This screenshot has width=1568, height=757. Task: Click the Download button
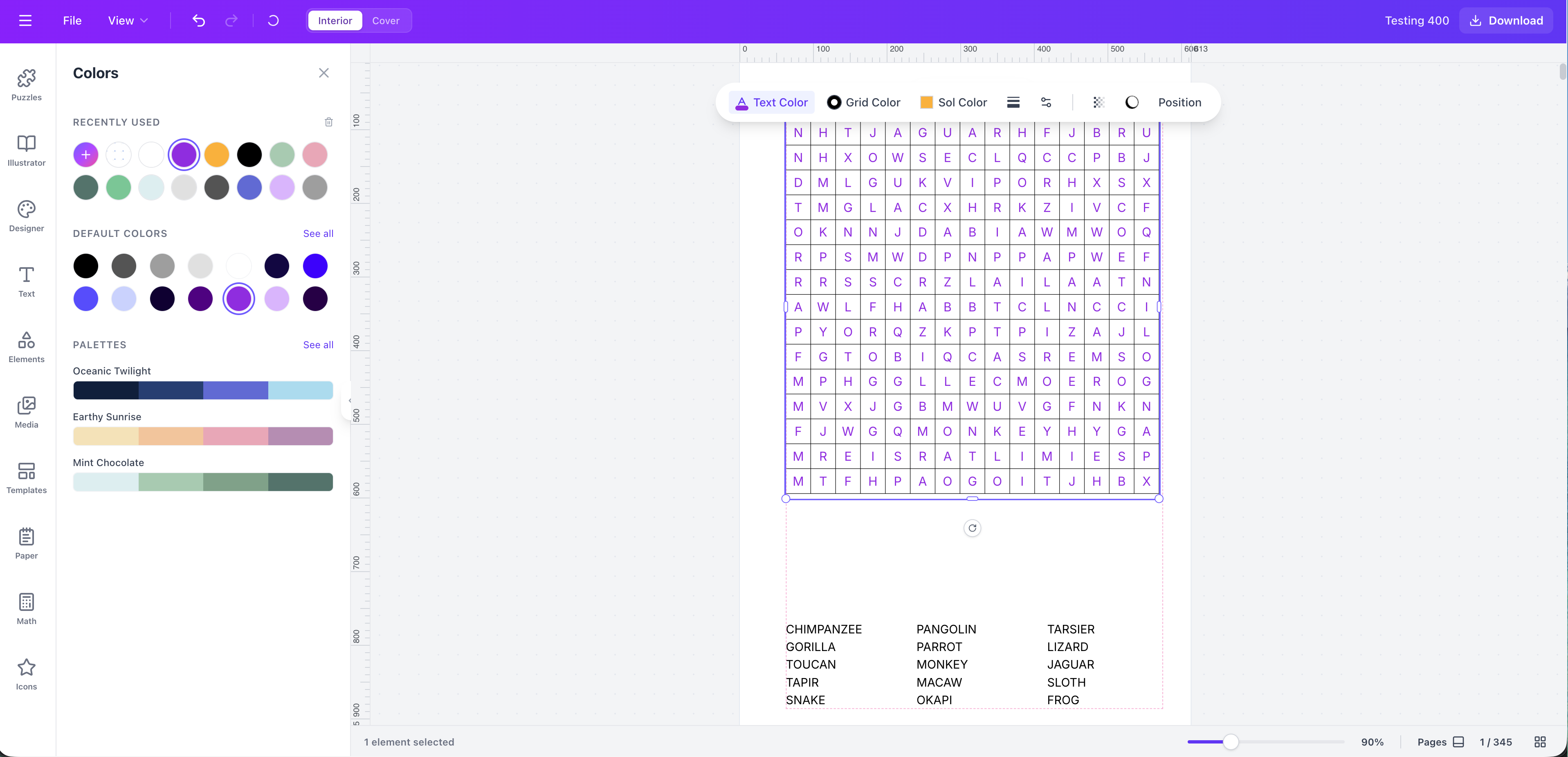point(1505,20)
